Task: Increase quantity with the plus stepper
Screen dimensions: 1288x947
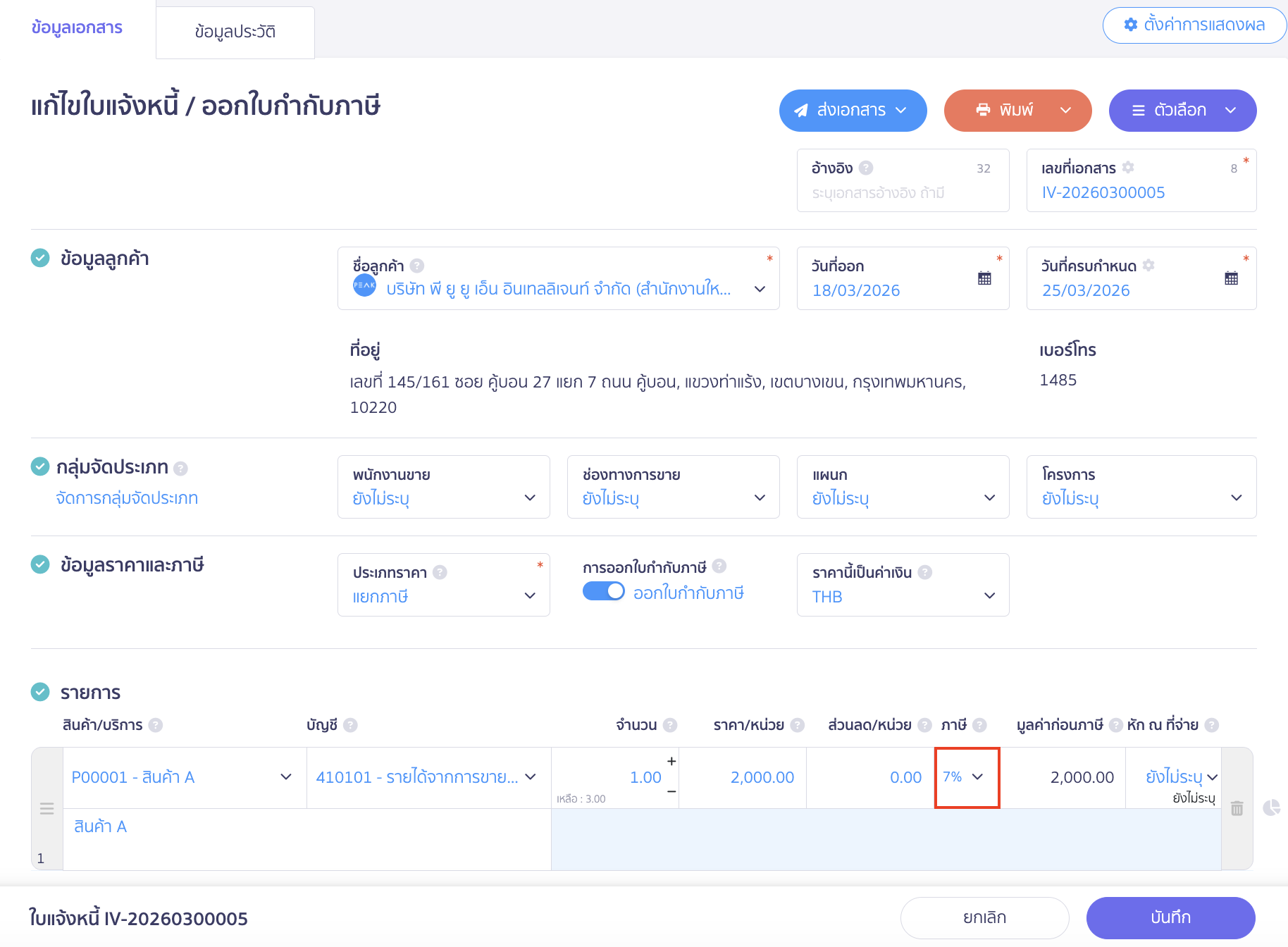Action: pos(671,762)
